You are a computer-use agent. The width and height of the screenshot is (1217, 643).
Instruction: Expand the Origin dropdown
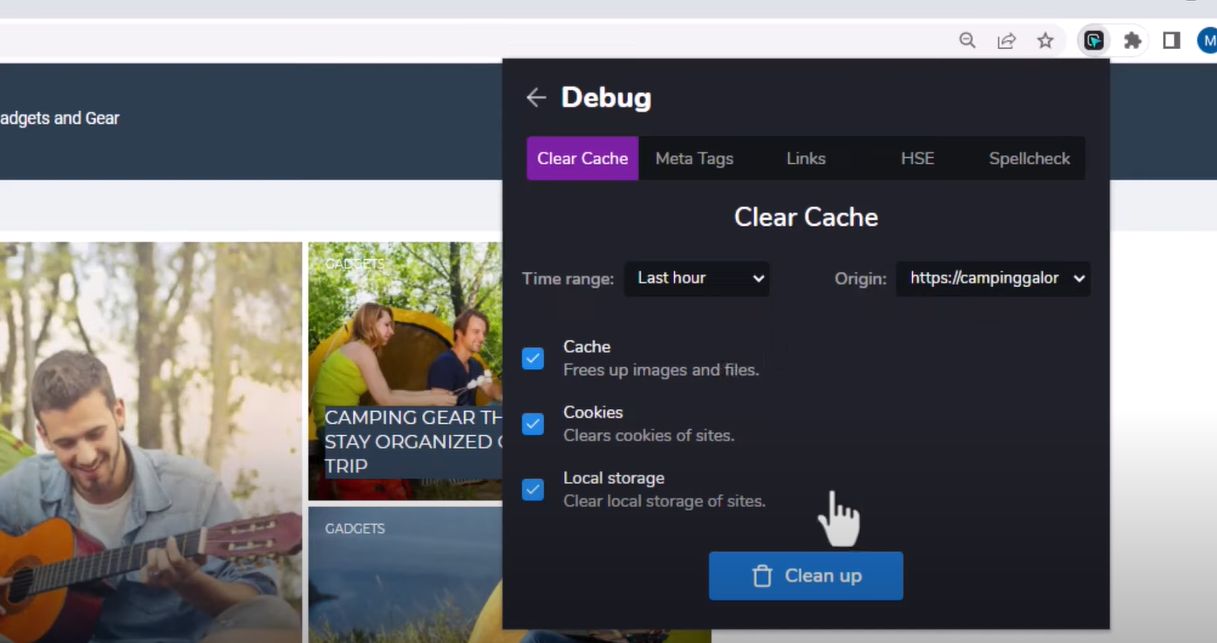coord(993,278)
